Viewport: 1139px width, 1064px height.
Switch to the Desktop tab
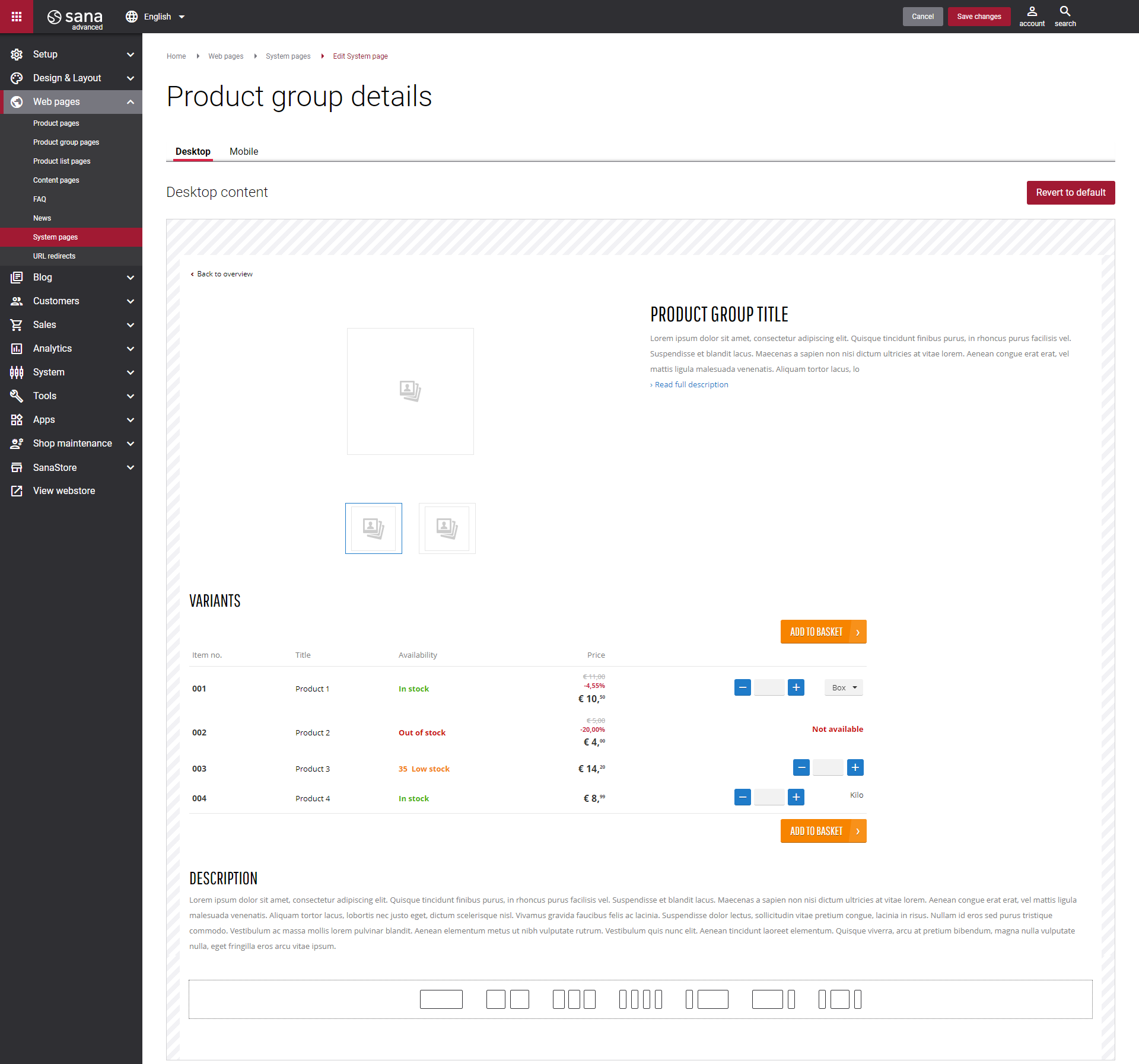pyautogui.click(x=193, y=151)
